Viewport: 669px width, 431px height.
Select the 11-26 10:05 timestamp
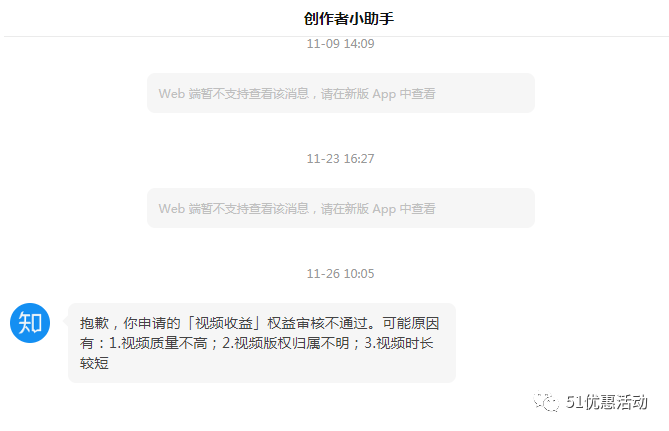pos(340,274)
